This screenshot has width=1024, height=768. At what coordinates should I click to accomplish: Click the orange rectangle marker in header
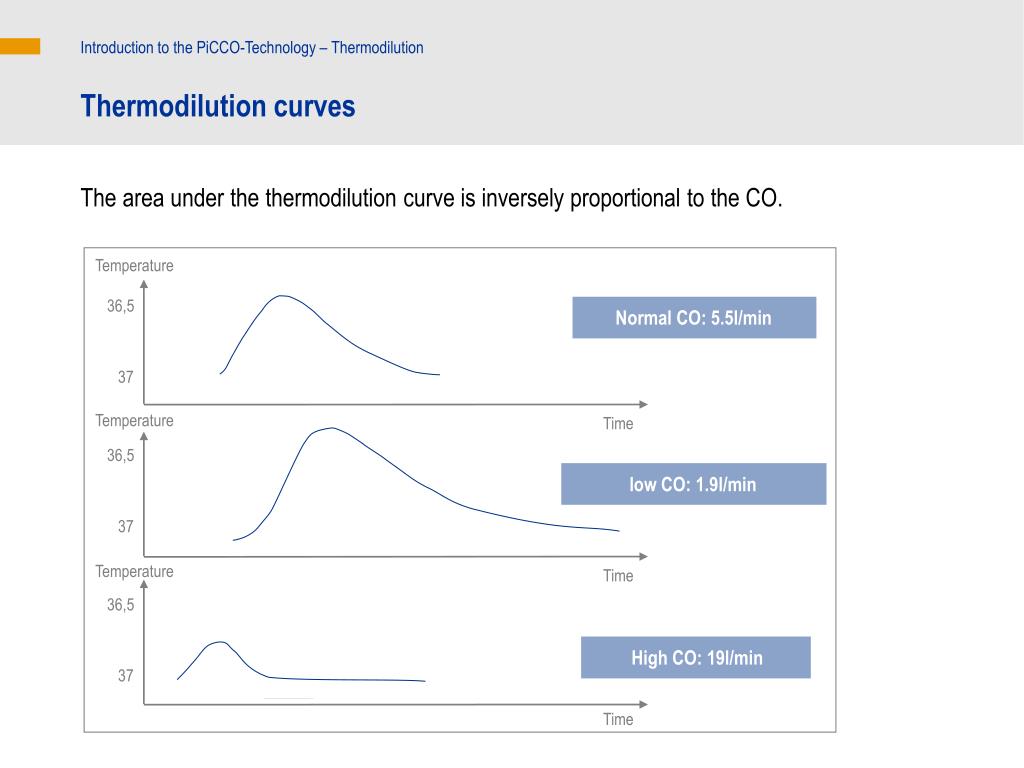(x=20, y=46)
